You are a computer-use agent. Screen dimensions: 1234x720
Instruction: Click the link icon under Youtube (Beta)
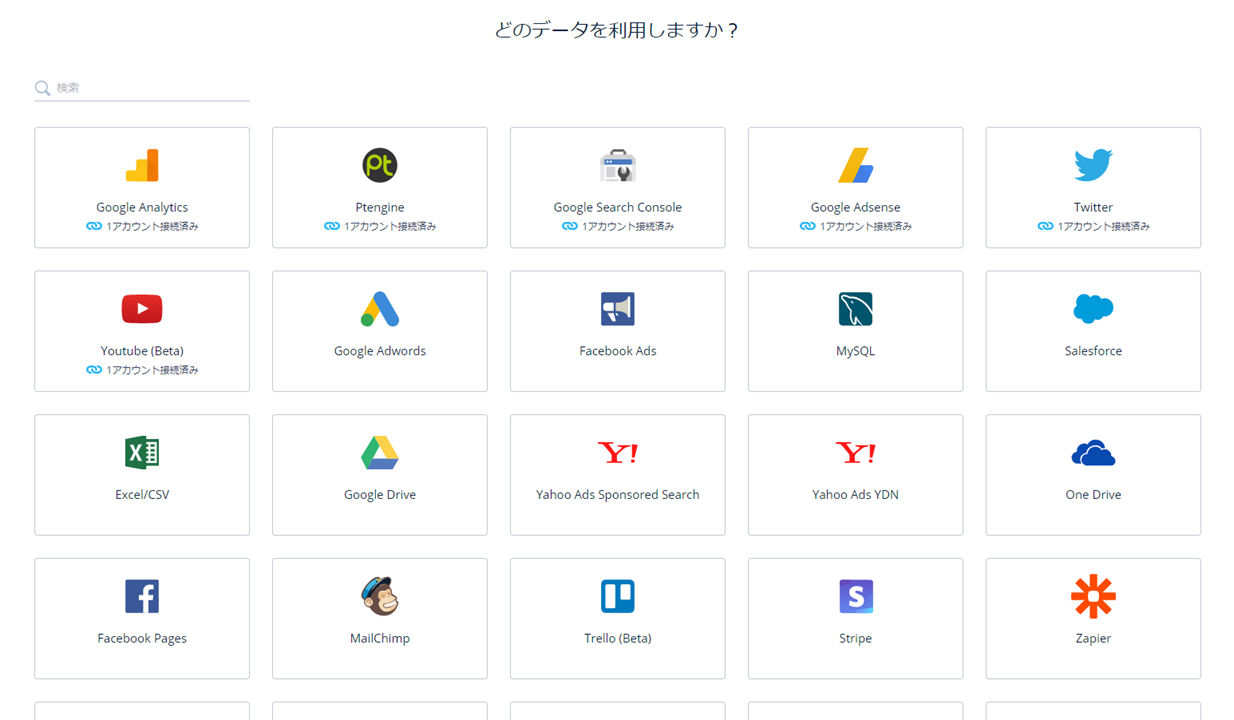point(94,371)
